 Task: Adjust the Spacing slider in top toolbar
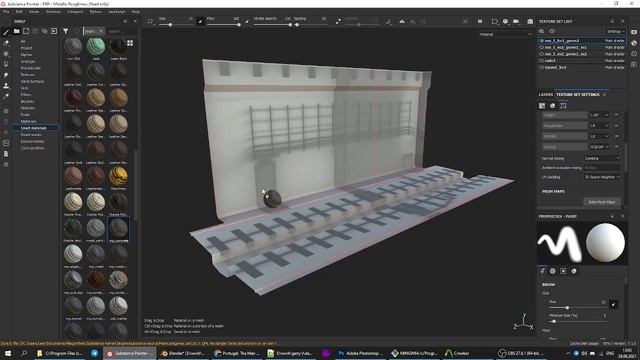tap(311, 24)
